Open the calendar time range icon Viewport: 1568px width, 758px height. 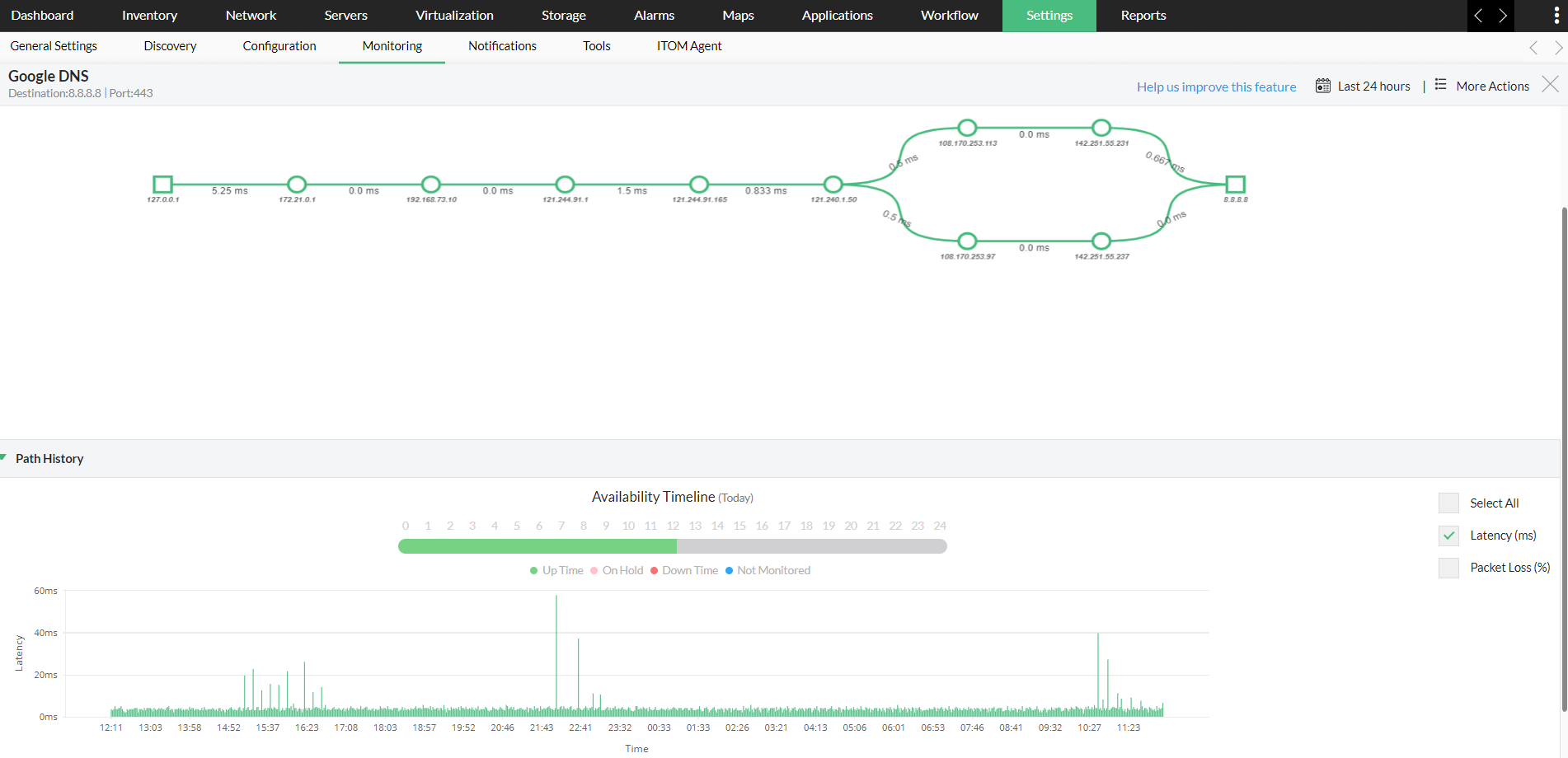[1322, 85]
